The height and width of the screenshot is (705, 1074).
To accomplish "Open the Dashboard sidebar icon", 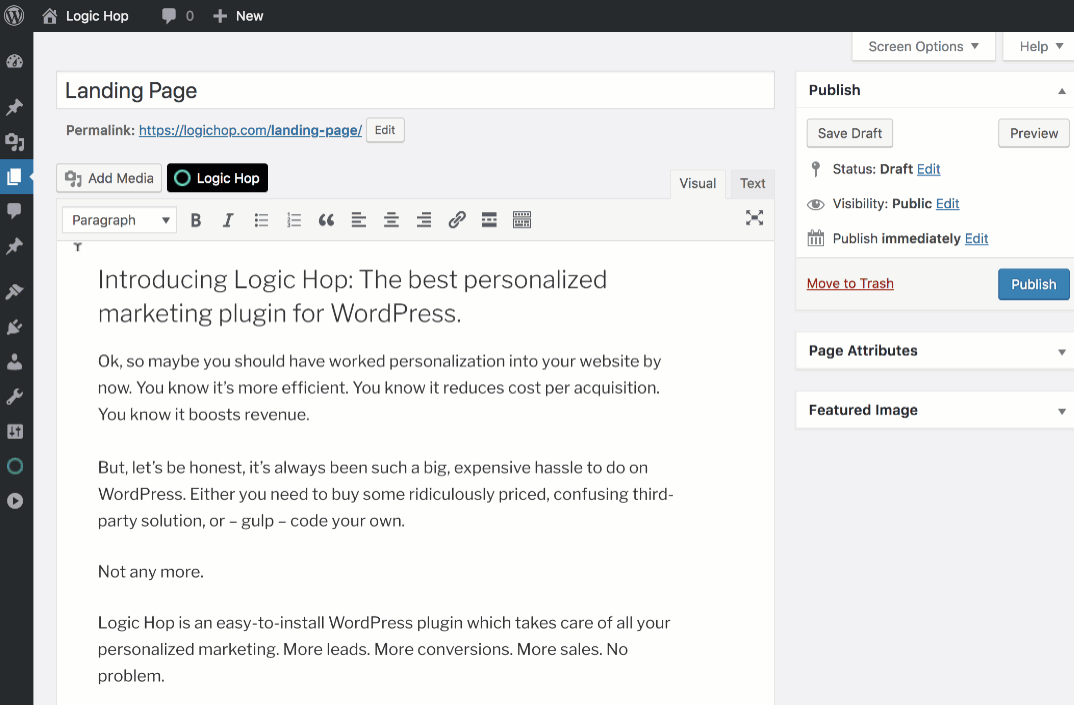I will (x=14, y=62).
